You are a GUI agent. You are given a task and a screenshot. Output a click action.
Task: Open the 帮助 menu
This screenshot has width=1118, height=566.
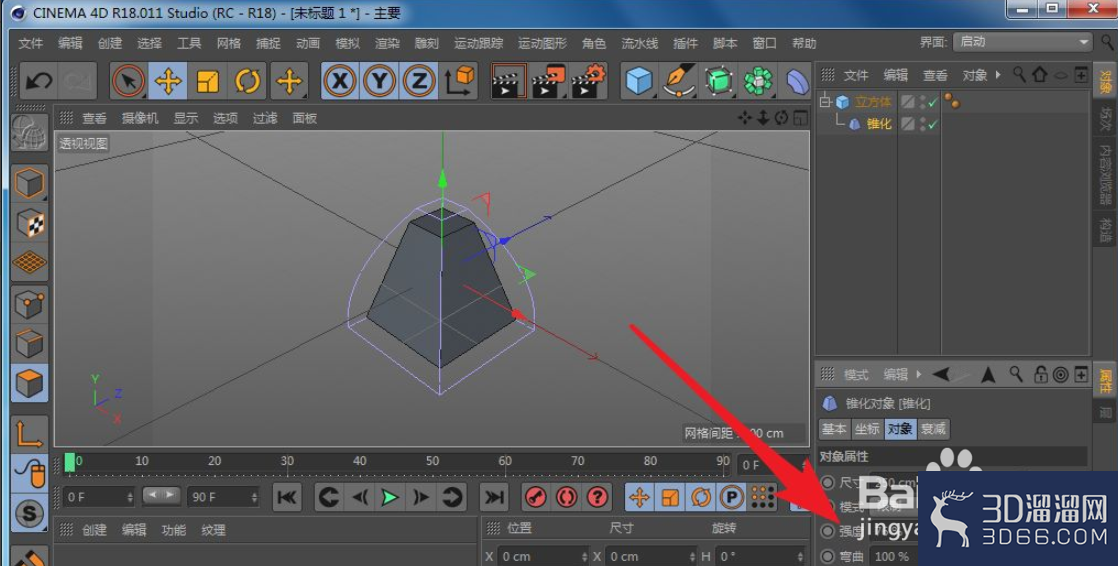point(804,43)
